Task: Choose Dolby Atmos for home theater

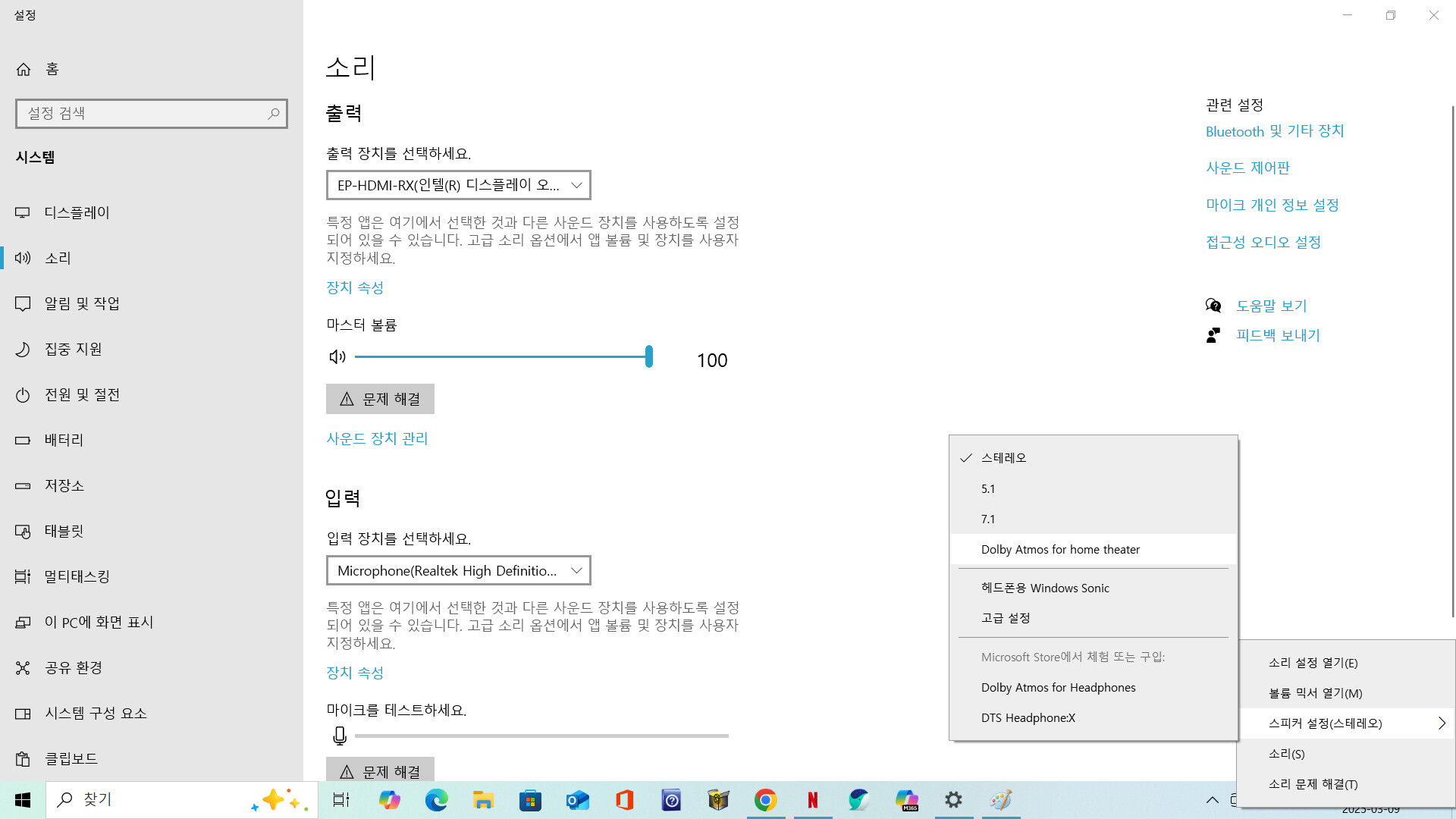Action: [x=1060, y=550]
